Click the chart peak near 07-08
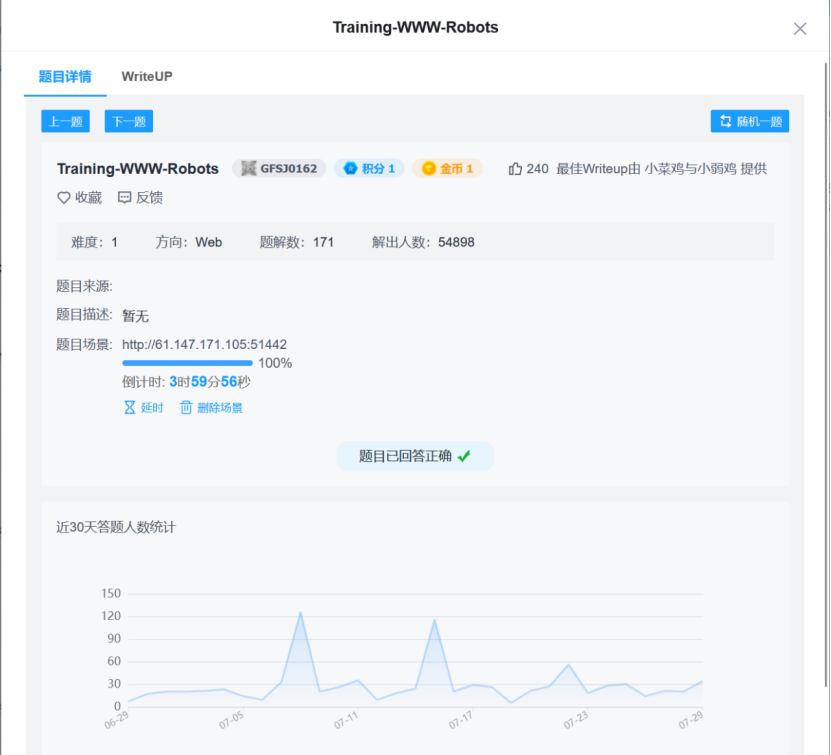Viewport: 831px width, 755px height. pyautogui.click(x=300, y=612)
